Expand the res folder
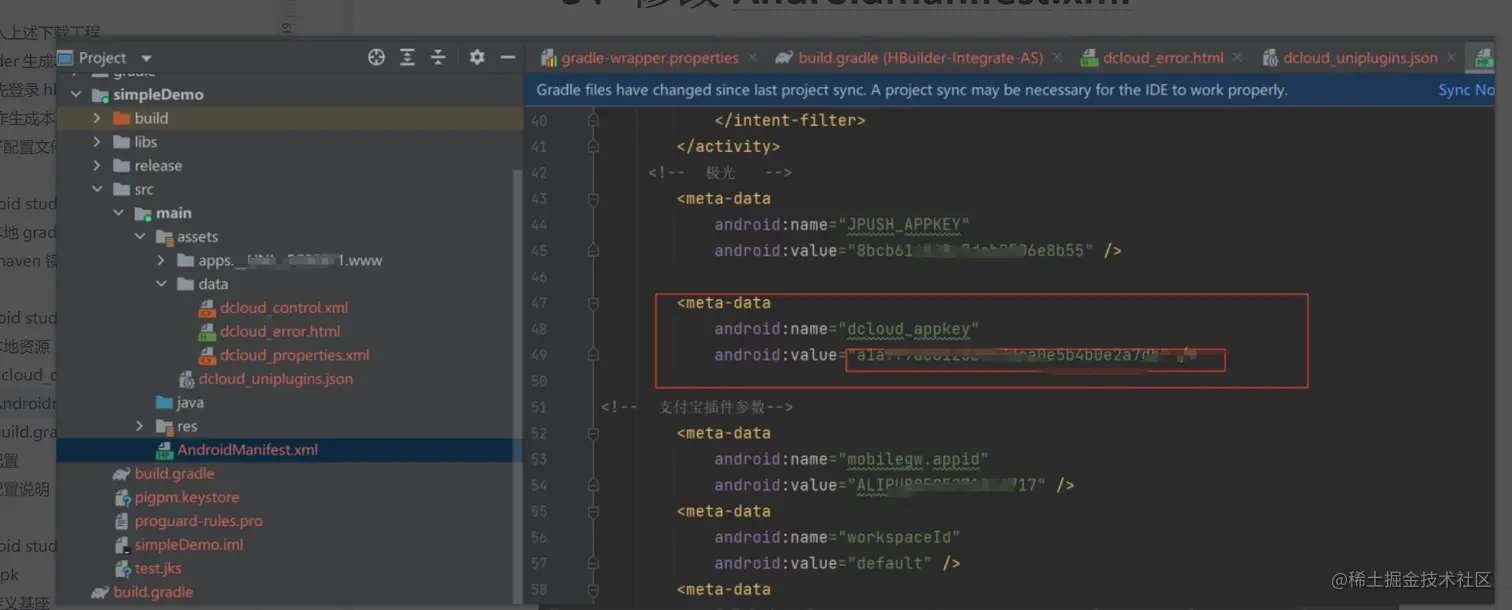 [x=140, y=426]
